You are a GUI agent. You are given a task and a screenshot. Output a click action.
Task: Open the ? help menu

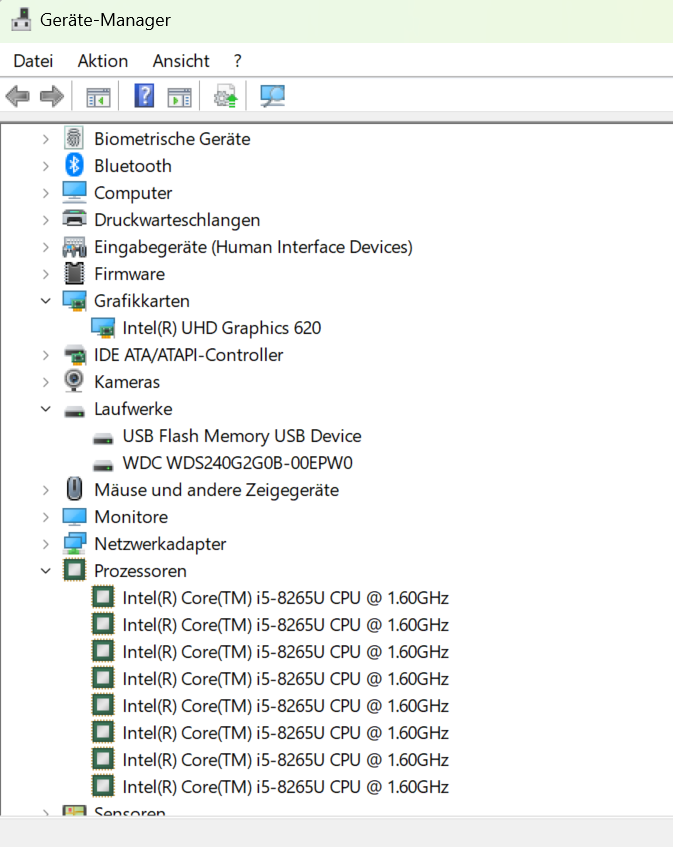point(238,61)
